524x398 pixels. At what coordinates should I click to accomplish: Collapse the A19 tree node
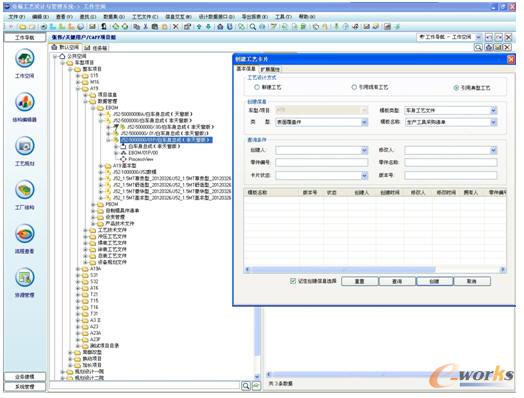click(x=78, y=89)
